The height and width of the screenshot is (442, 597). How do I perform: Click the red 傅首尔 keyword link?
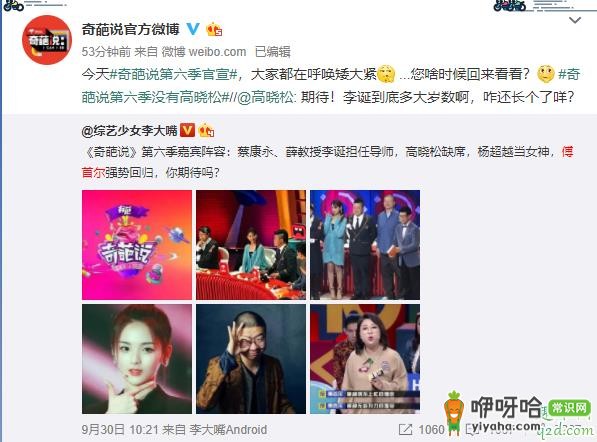point(327,162)
